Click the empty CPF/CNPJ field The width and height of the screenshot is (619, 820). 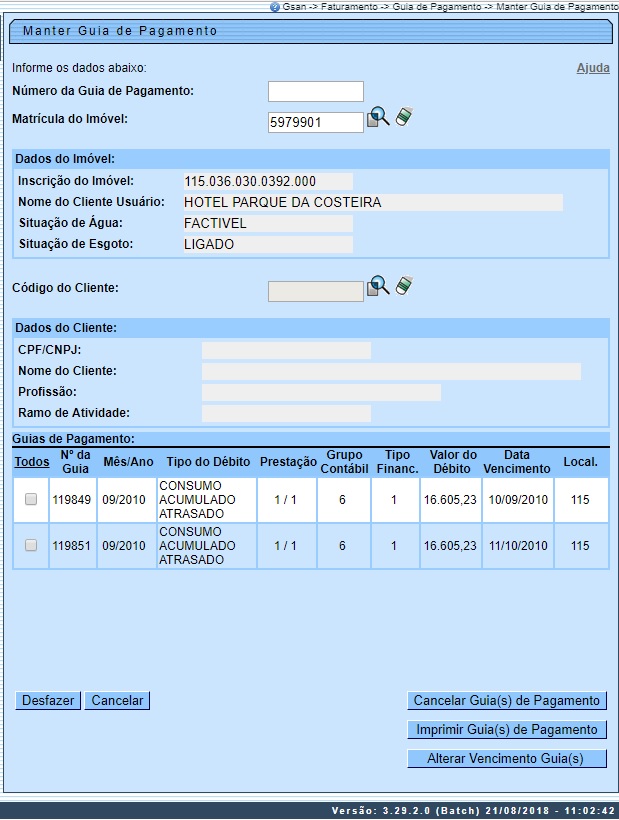[286, 350]
